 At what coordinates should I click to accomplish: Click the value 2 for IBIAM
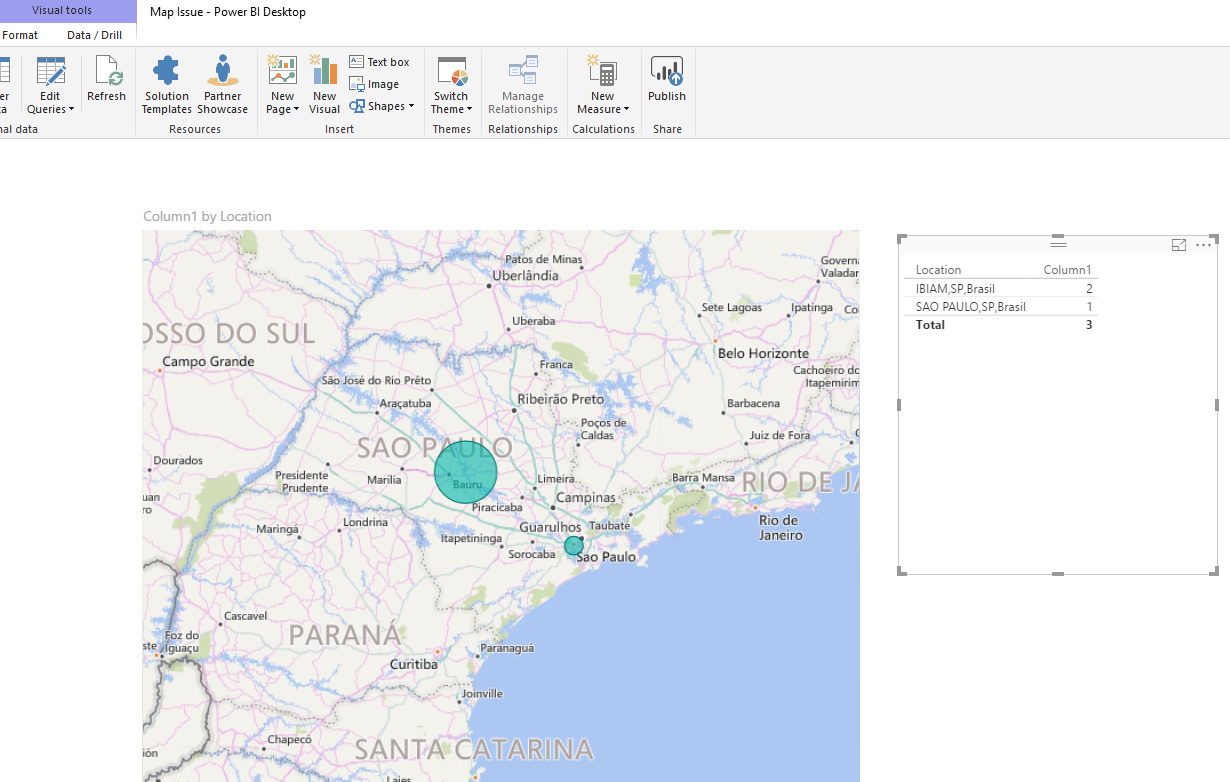[x=1089, y=288]
